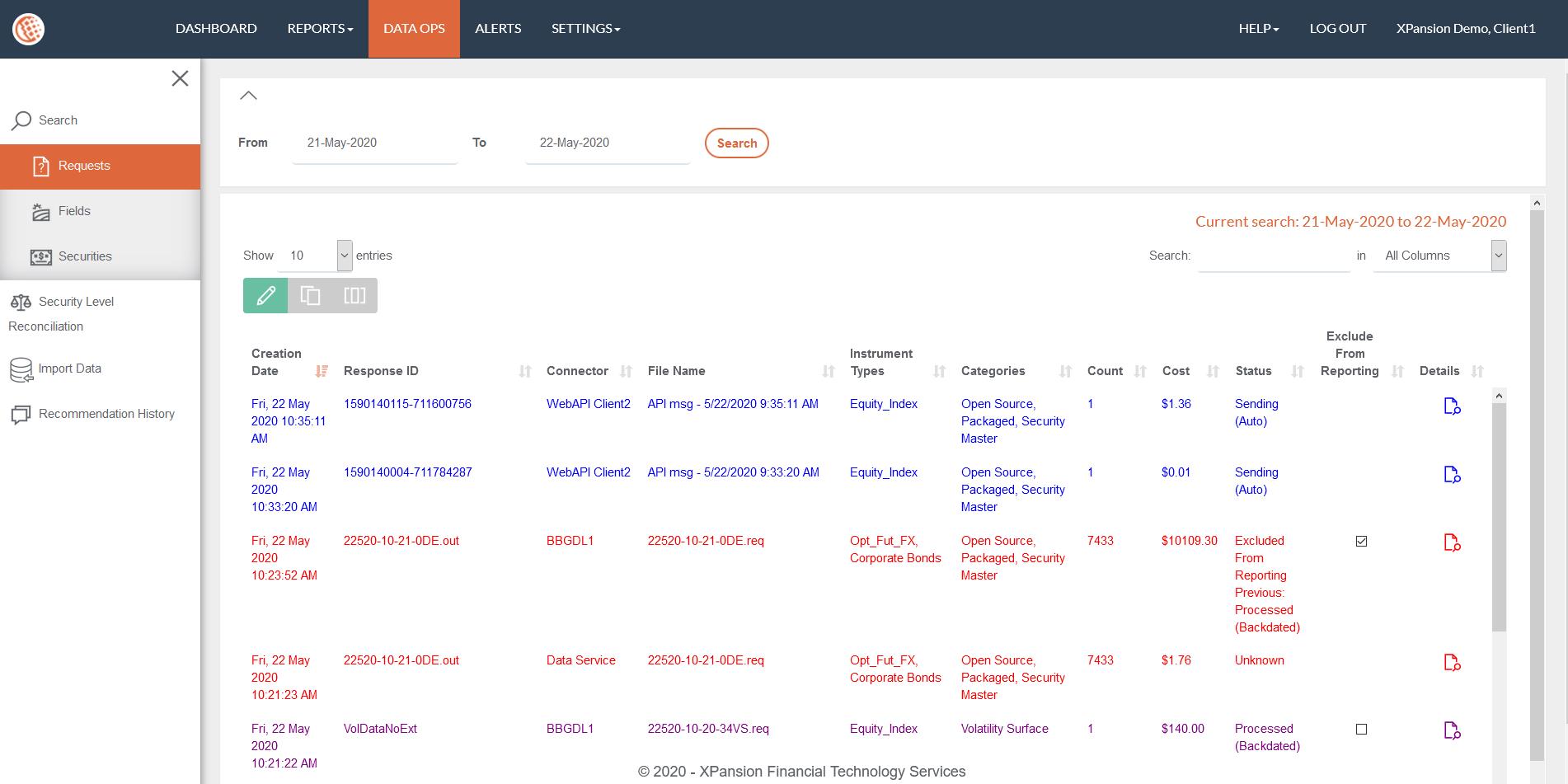
Task: Click the From date input field
Action: tap(374, 143)
